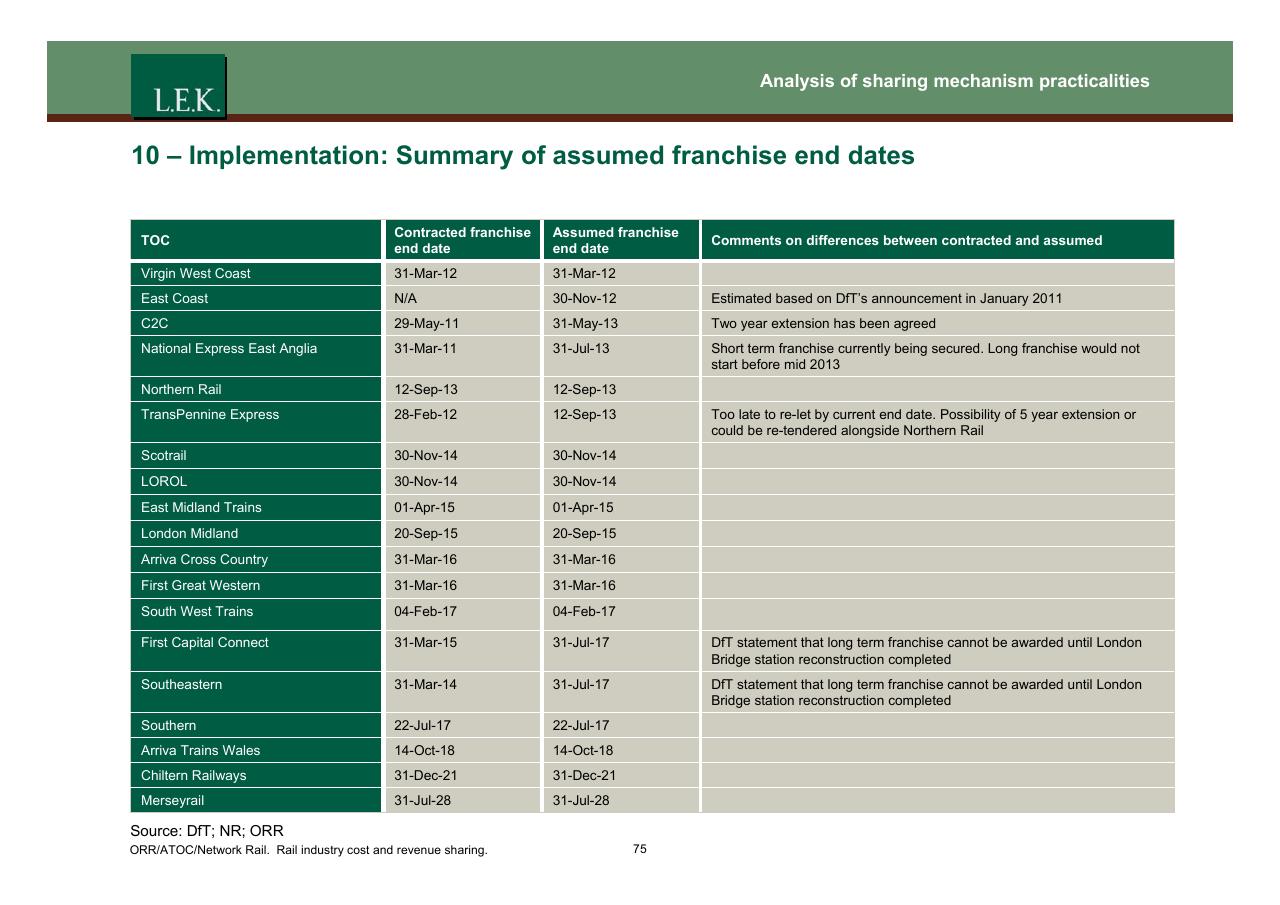Click the 'Source: DfT; NR; ORR' line
This screenshot has width=1280, height=905.
point(207,830)
